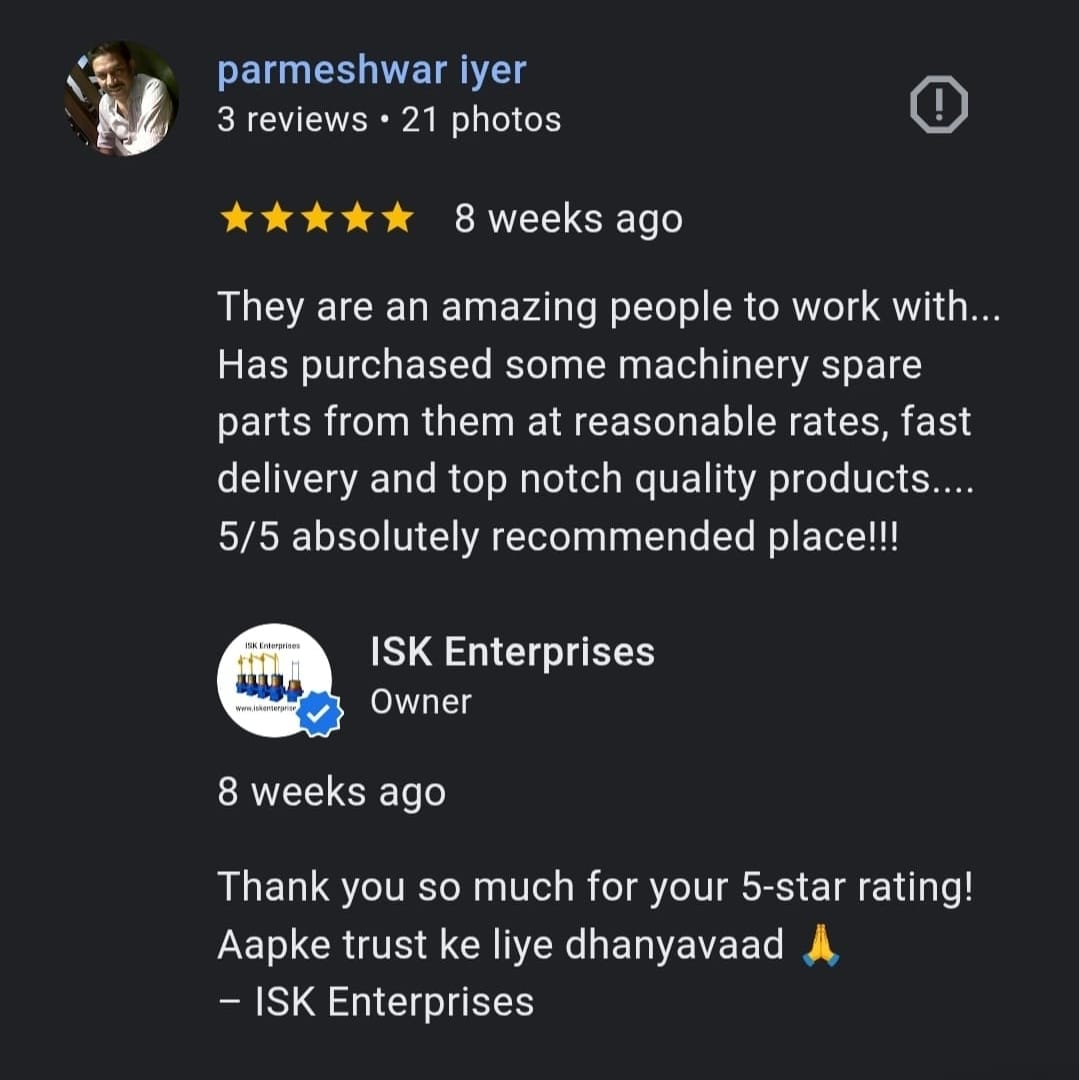This screenshot has width=1079, height=1080.
Task: Click the "3 reviews · 21 photos" line
Action: coord(389,120)
